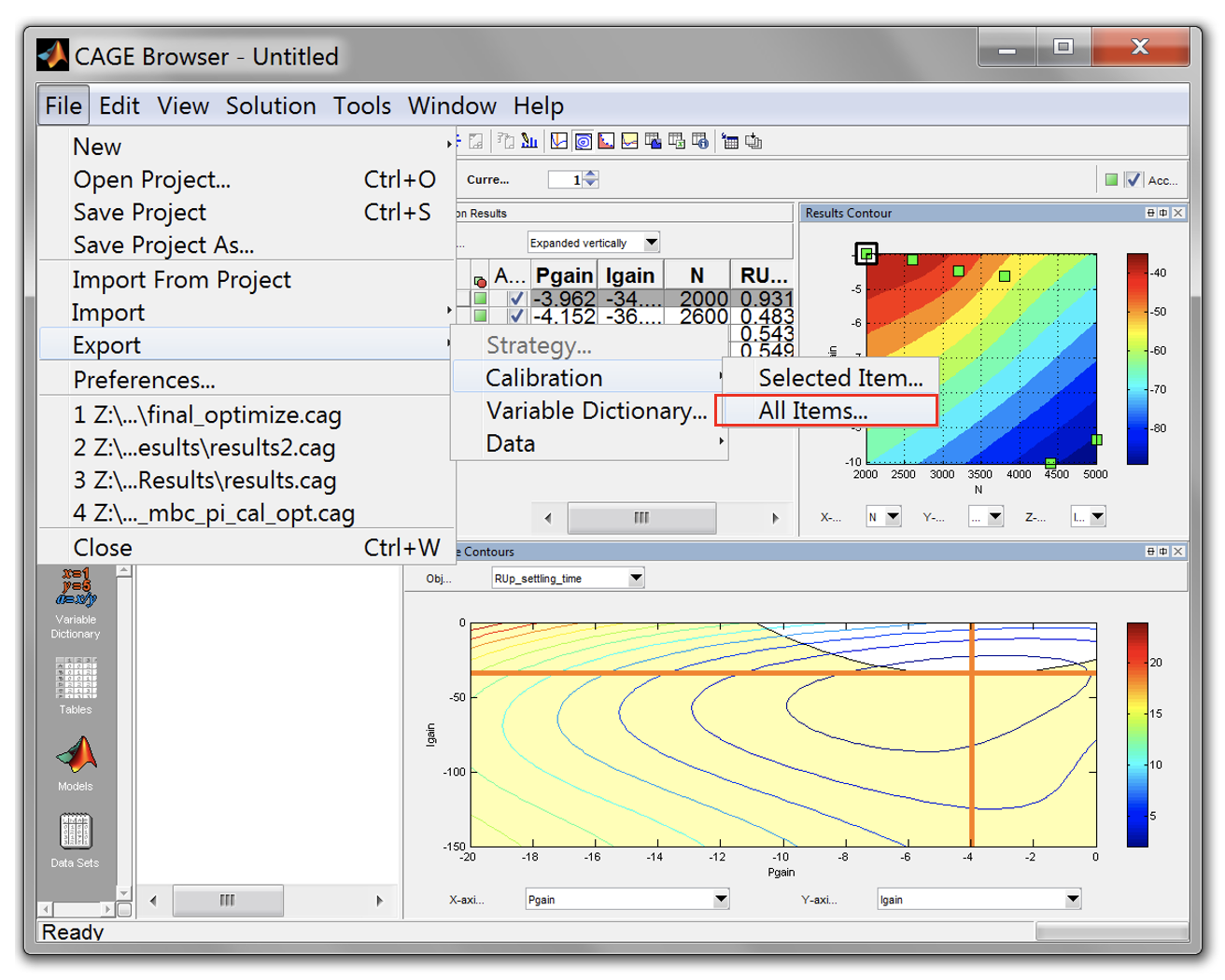Click the Contours panel vertical split icon

pos(1163,552)
